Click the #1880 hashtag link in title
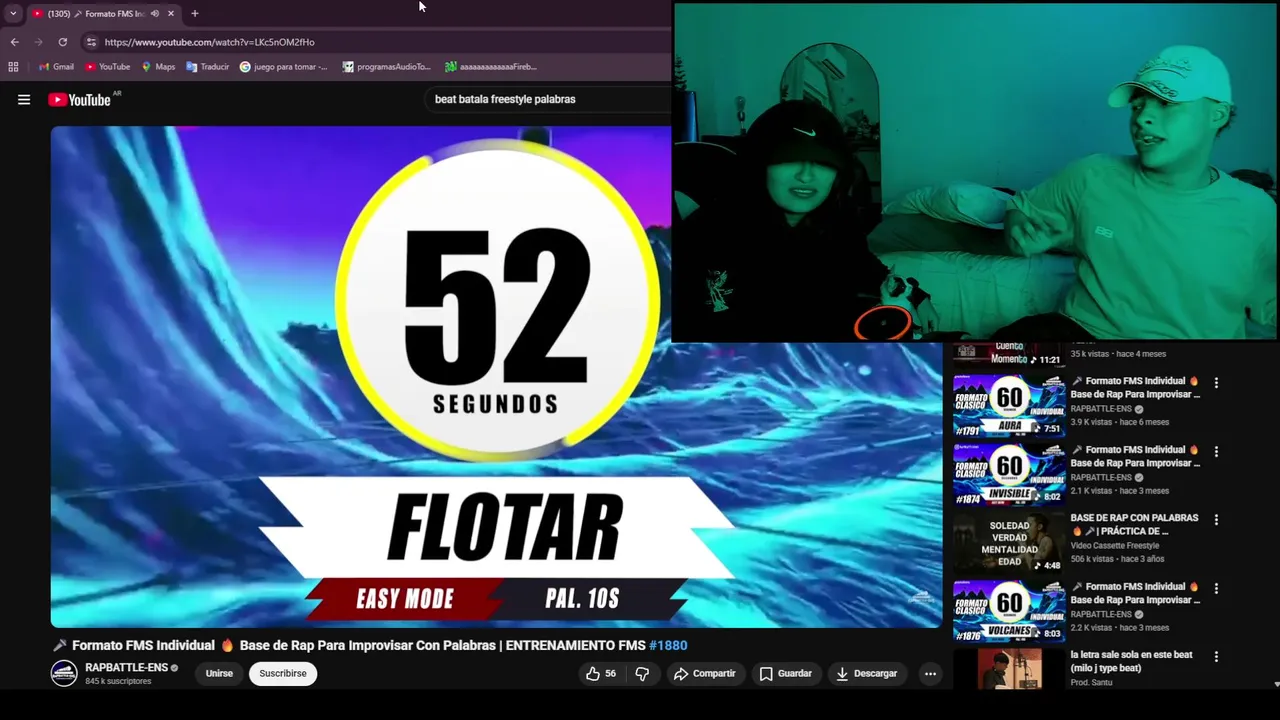The width and height of the screenshot is (1280, 720). click(668, 646)
